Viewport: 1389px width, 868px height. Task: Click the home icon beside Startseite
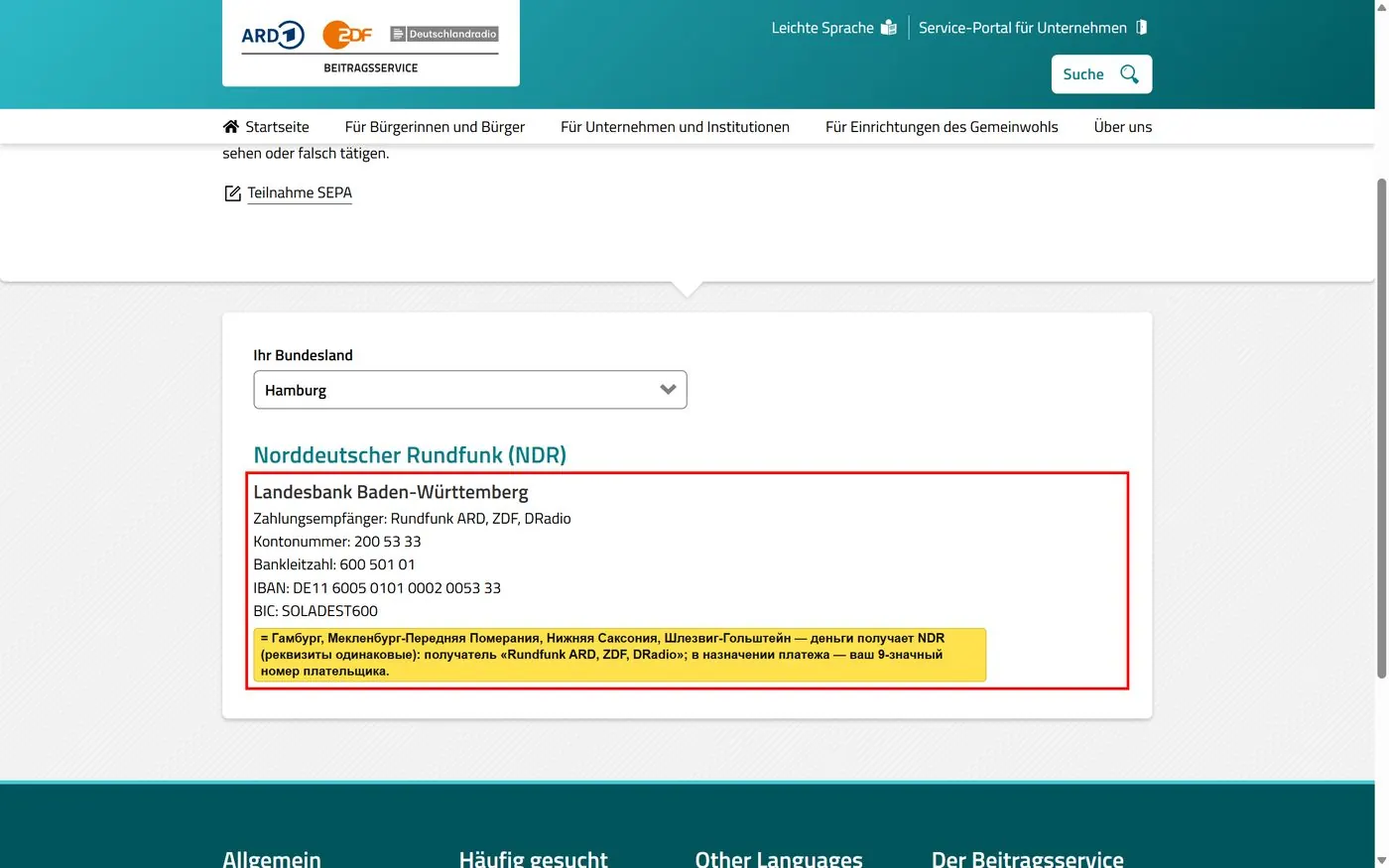[231, 127]
